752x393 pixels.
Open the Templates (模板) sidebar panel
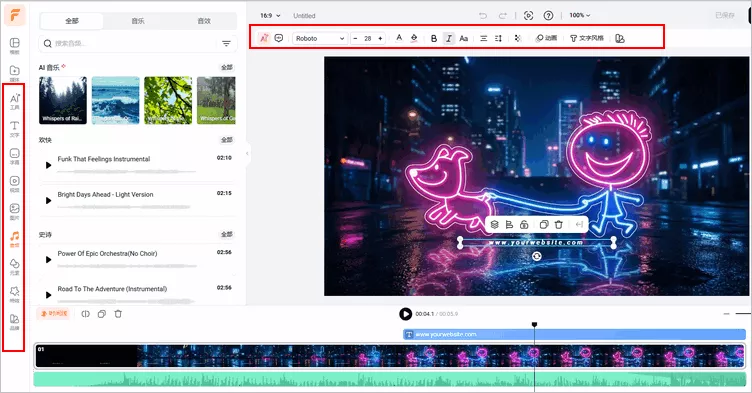[x=14, y=46]
